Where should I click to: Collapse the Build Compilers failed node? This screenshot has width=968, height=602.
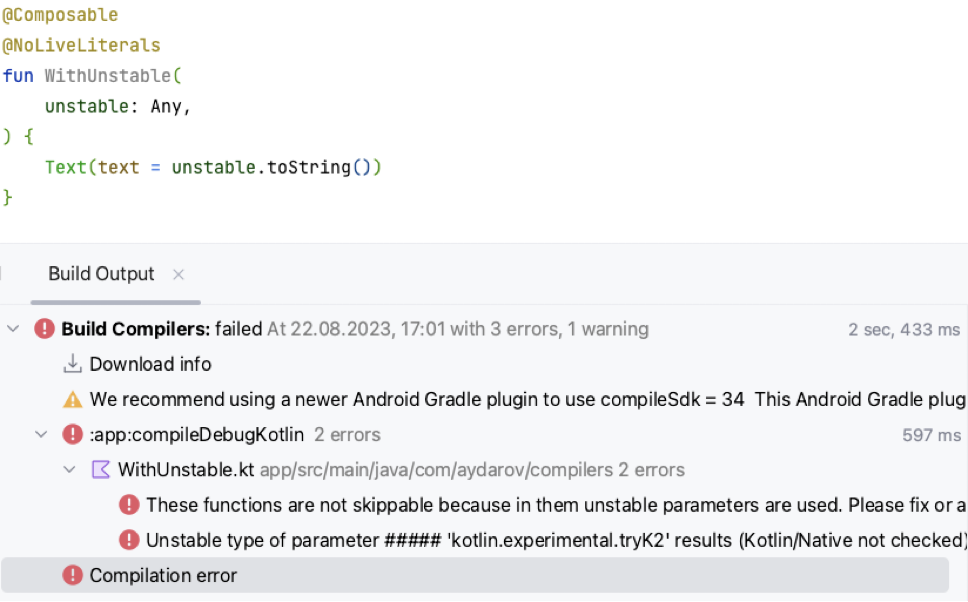click(x=13, y=329)
